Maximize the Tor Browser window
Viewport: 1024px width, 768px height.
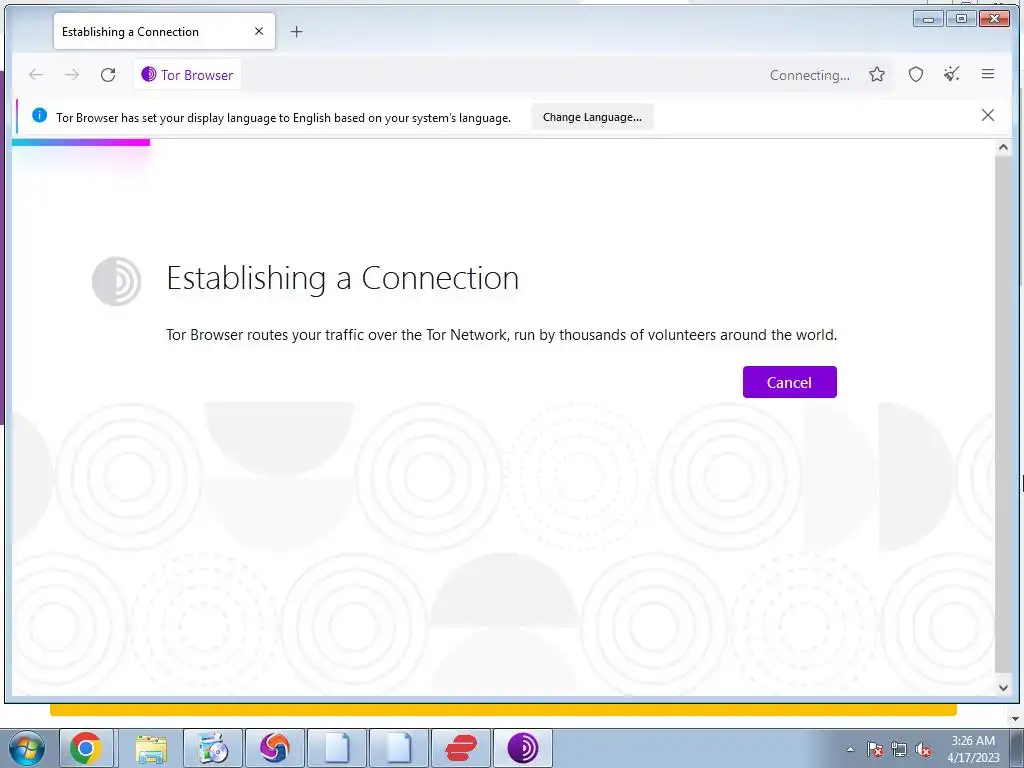coord(961,19)
